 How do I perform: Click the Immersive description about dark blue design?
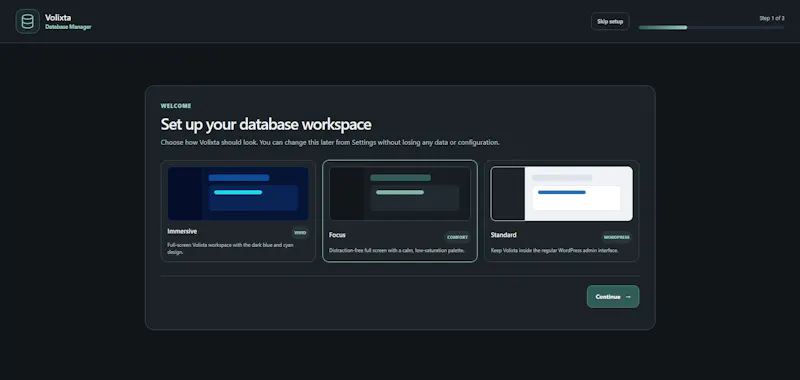pos(231,248)
